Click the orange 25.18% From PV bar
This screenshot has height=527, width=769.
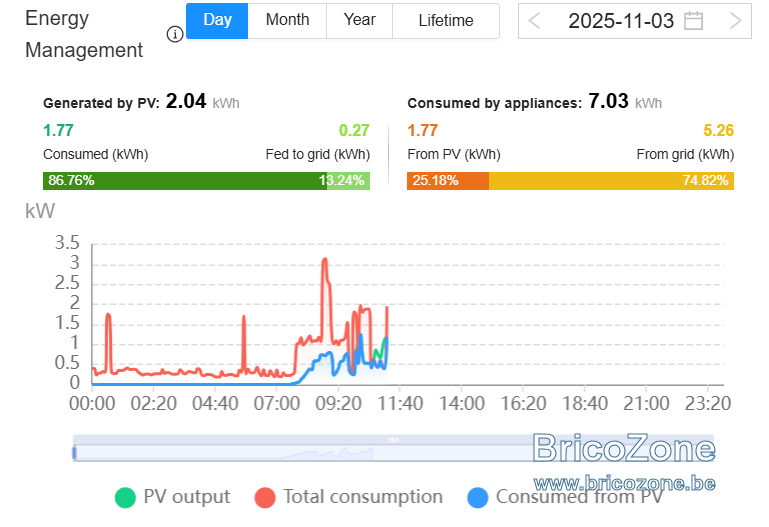point(448,180)
